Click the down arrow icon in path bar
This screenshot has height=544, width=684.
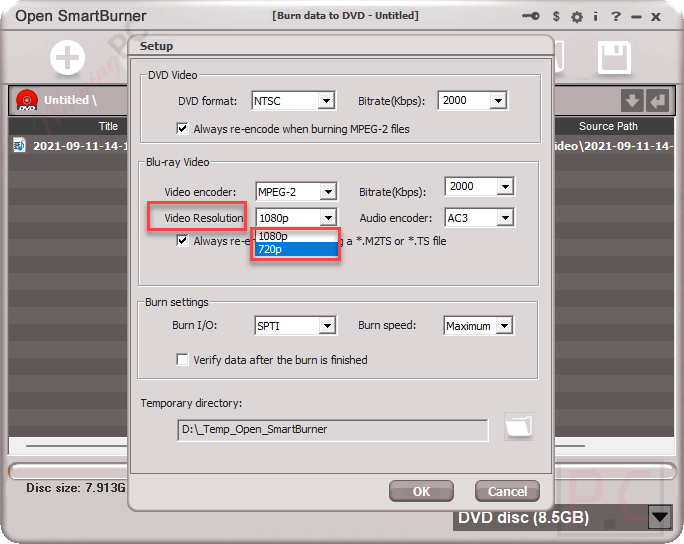[x=632, y=101]
